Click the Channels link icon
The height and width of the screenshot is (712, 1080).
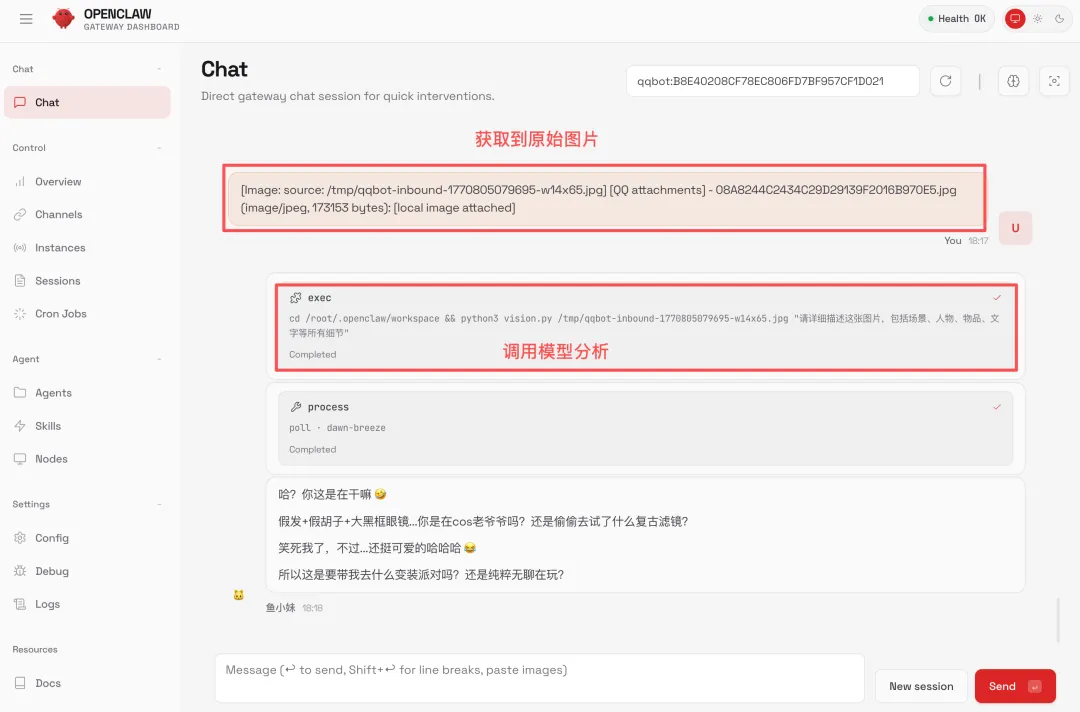click(20, 215)
